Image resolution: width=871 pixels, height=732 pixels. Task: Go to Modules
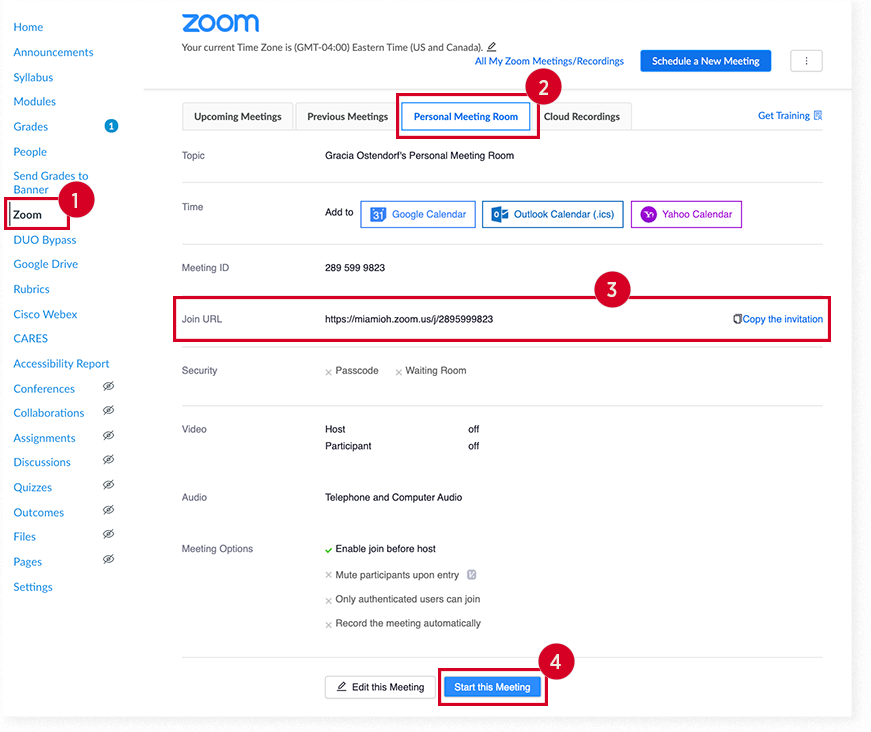click(x=34, y=102)
